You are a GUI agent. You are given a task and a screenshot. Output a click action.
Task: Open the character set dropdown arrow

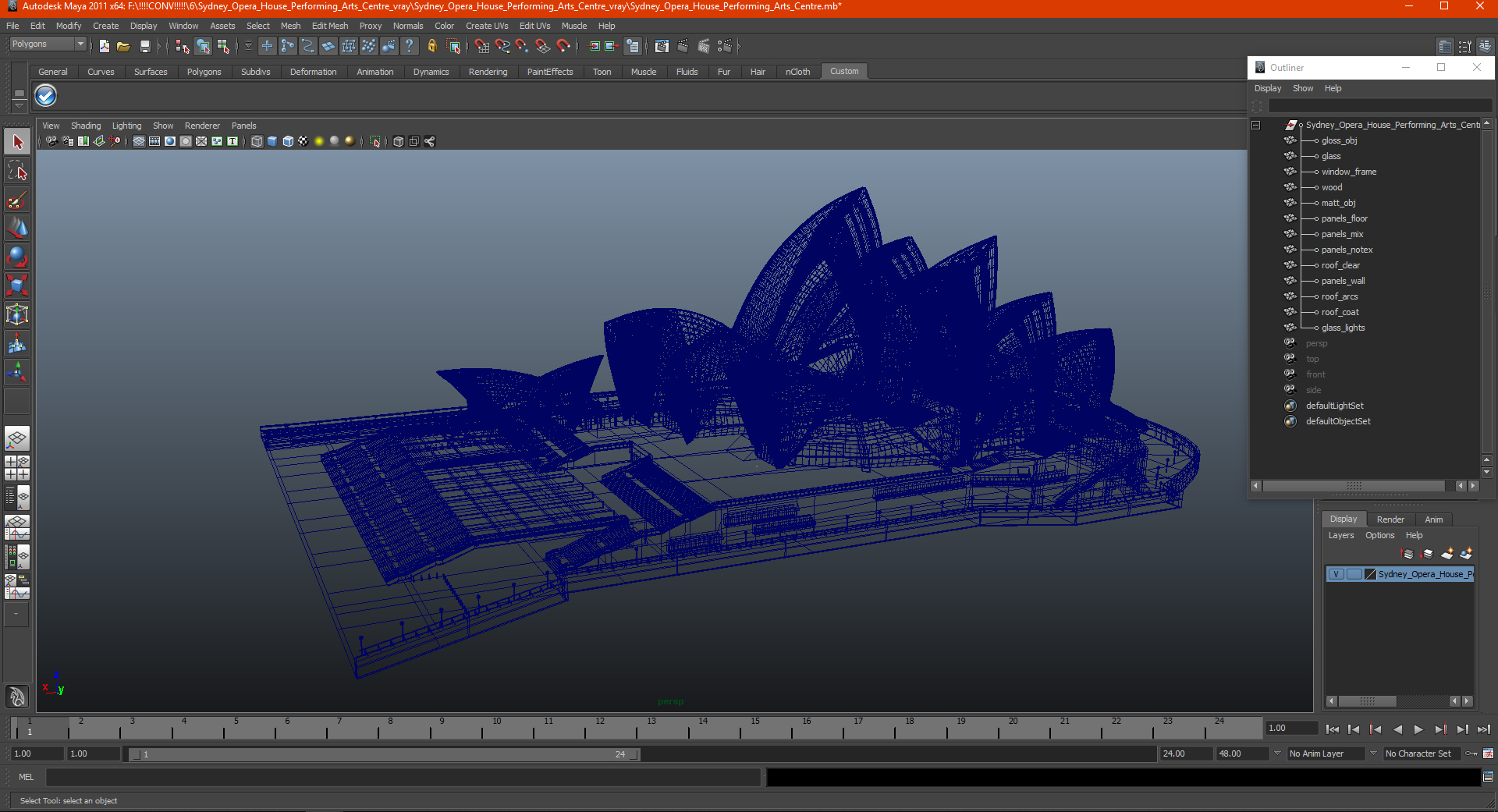click(1374, 753)
